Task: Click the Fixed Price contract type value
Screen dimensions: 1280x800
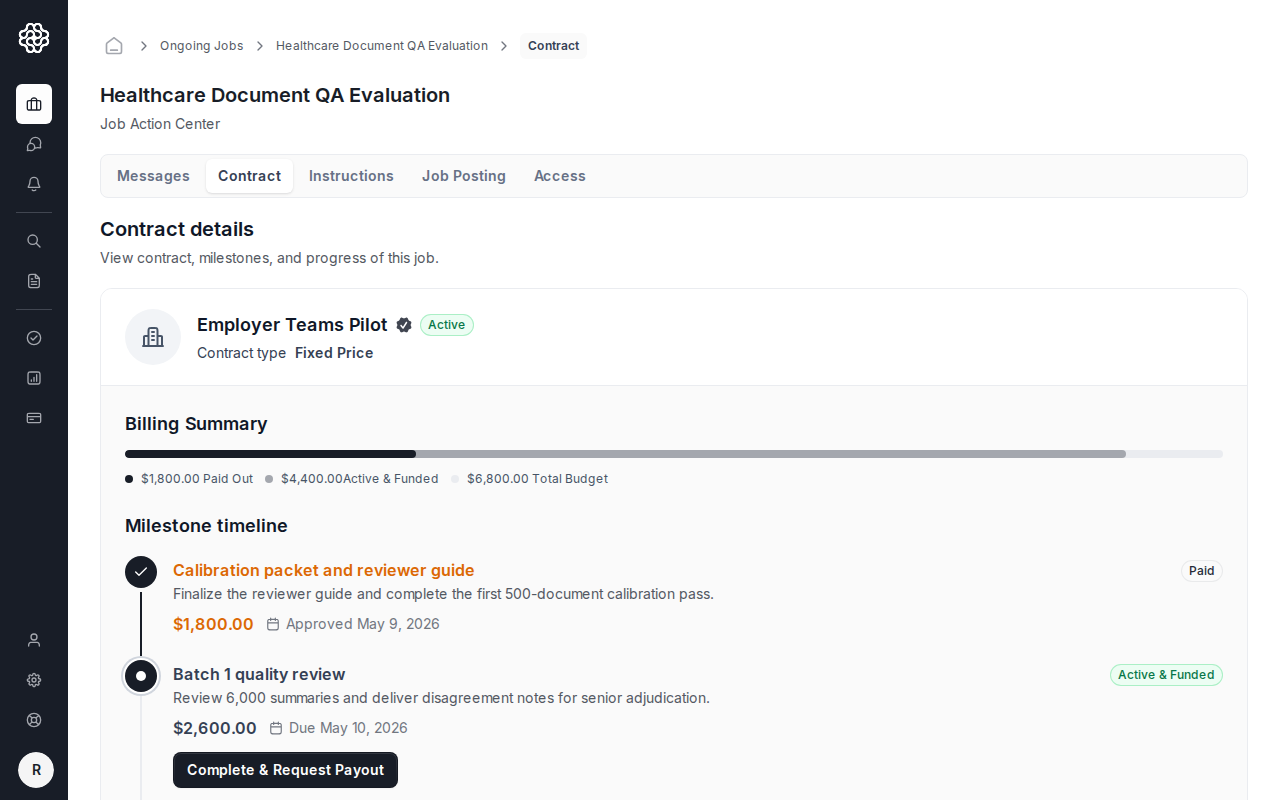Action: coord(334,353)
